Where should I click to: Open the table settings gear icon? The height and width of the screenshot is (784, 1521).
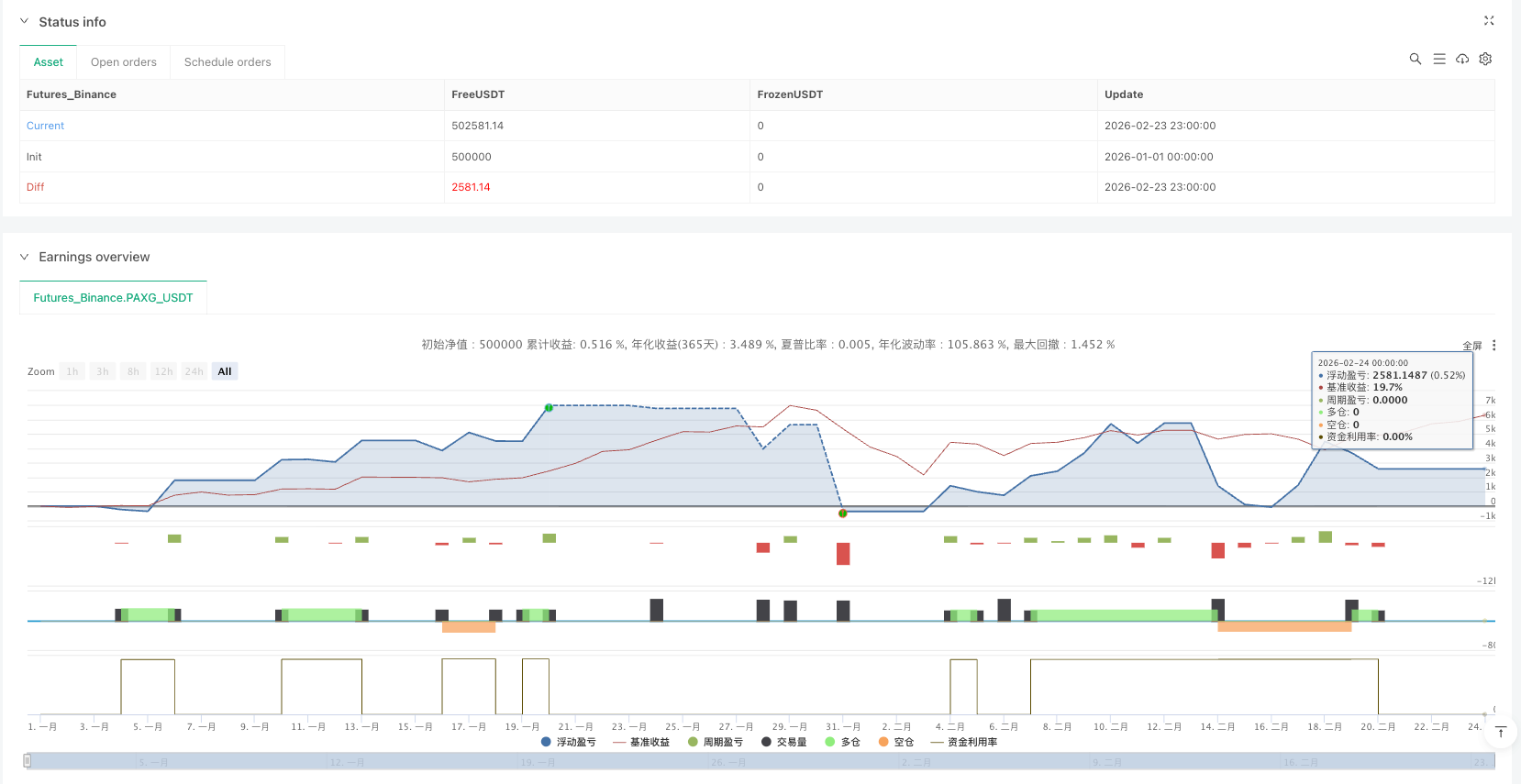pos(1485,59)
